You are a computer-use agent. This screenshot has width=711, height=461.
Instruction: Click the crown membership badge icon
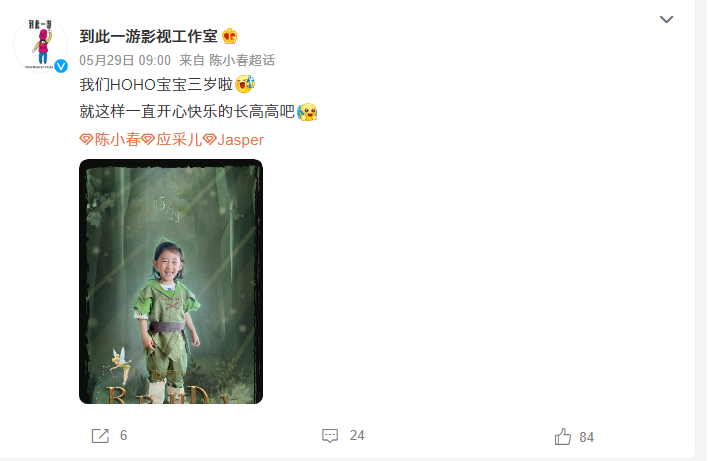(230, 36)
